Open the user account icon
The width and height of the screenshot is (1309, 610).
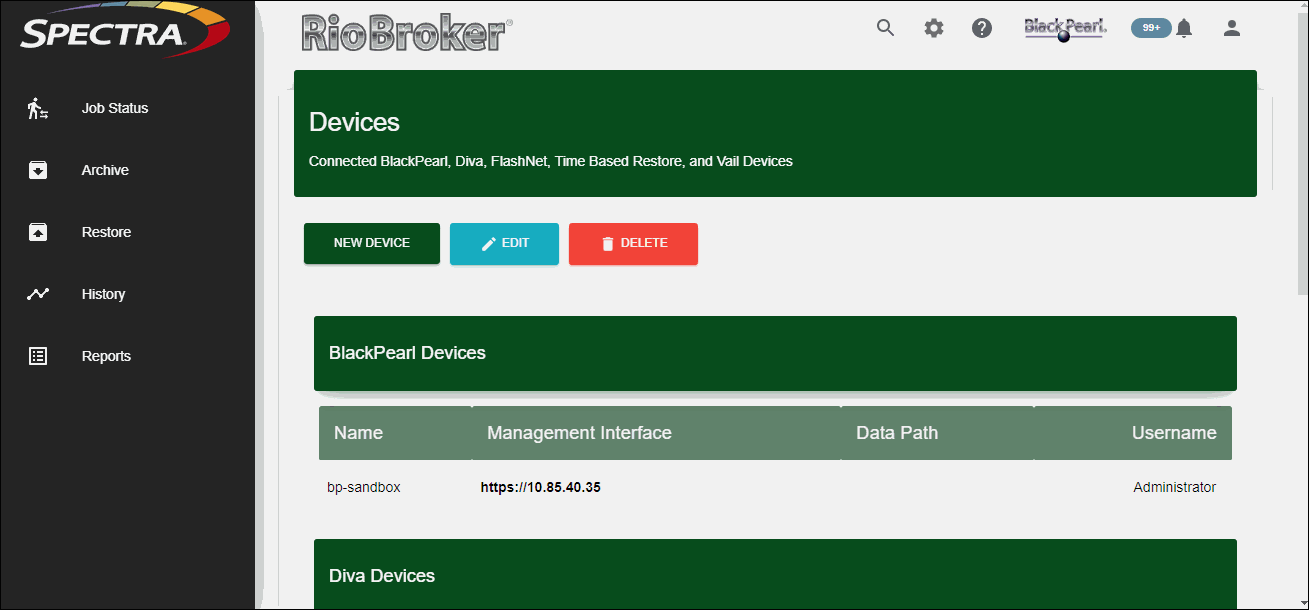(1232, 28)
